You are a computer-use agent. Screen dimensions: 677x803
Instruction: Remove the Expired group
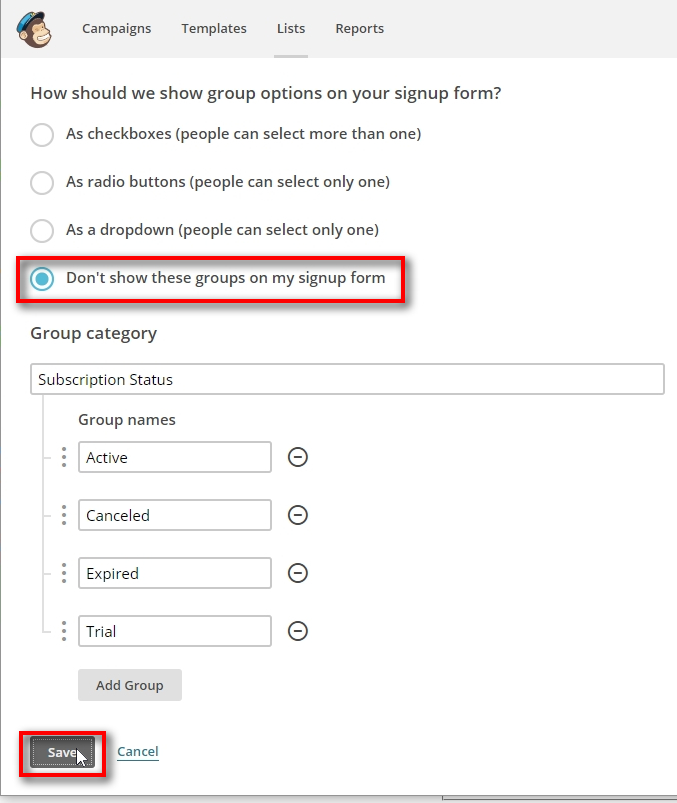pyautogui.click(x=297, y=573)
